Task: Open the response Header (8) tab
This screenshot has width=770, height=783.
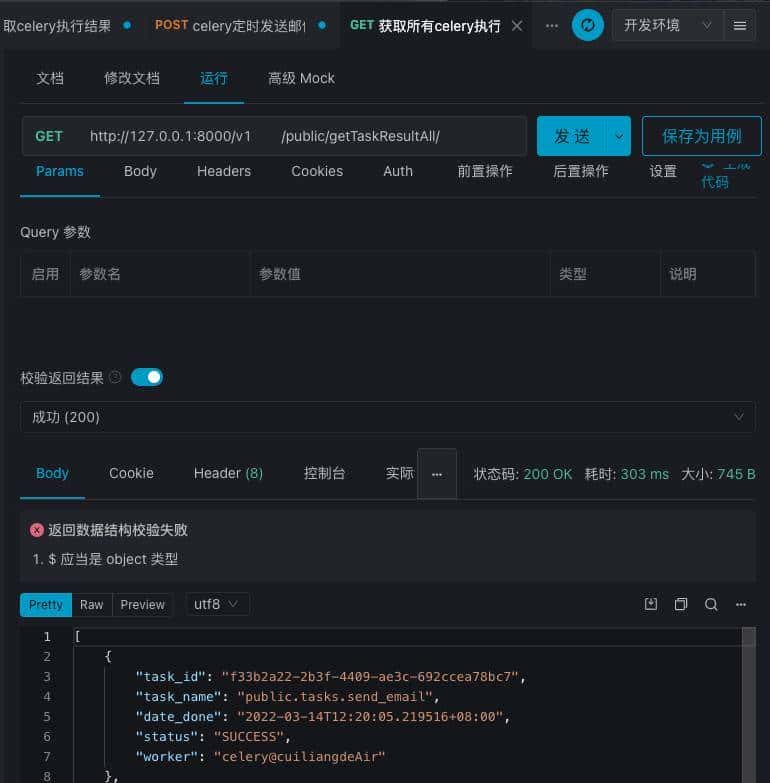Action: (x=228, y=473)
